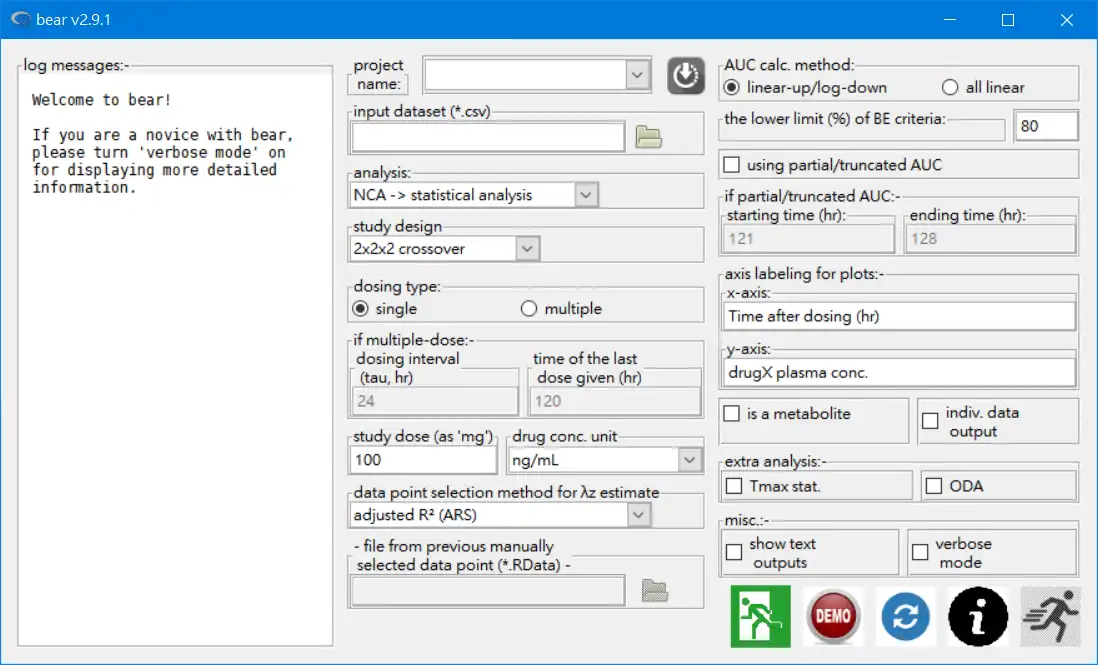Click the ending time (hr) field

coord(990,239)
